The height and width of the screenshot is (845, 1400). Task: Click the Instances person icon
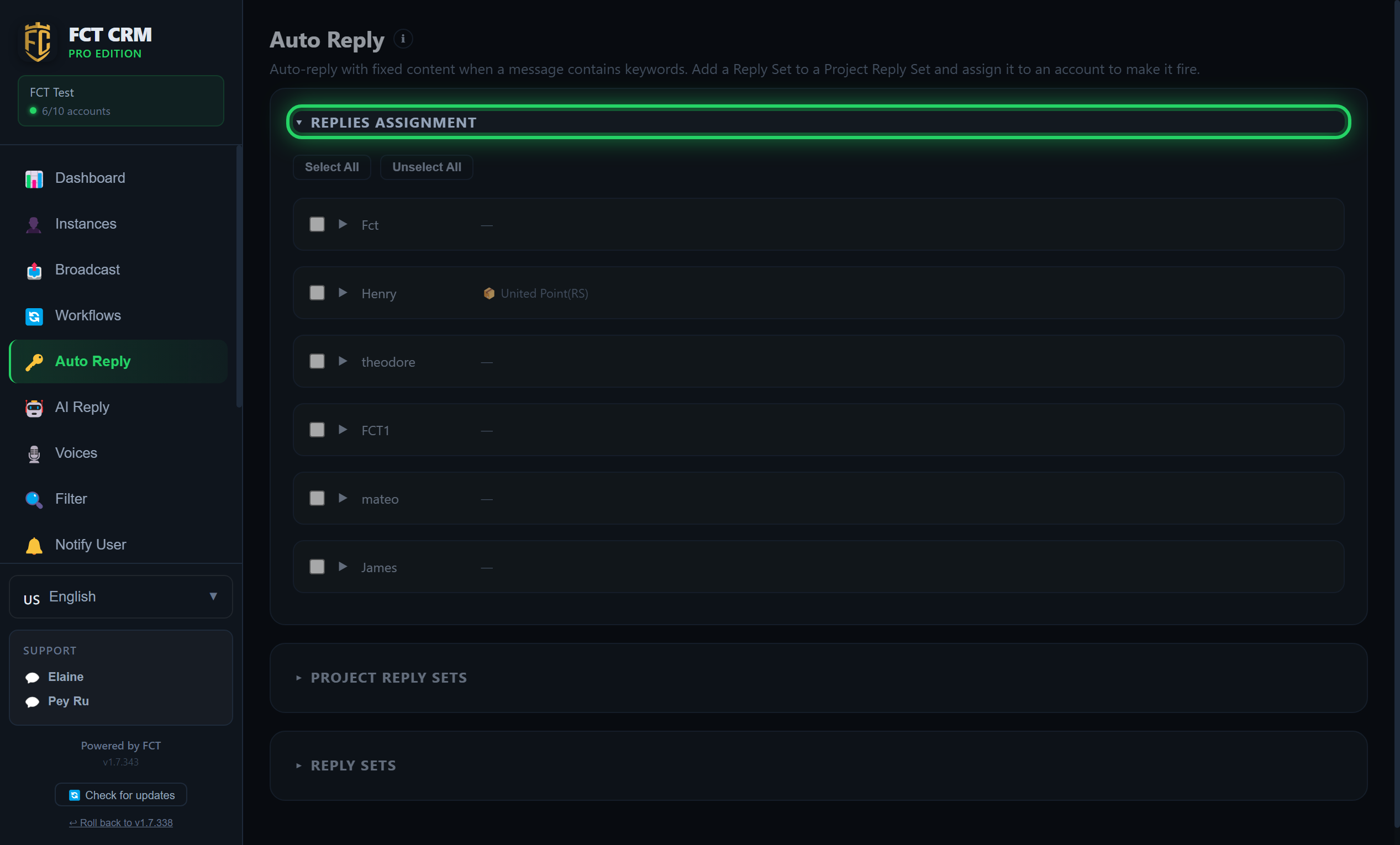[34, 224]
